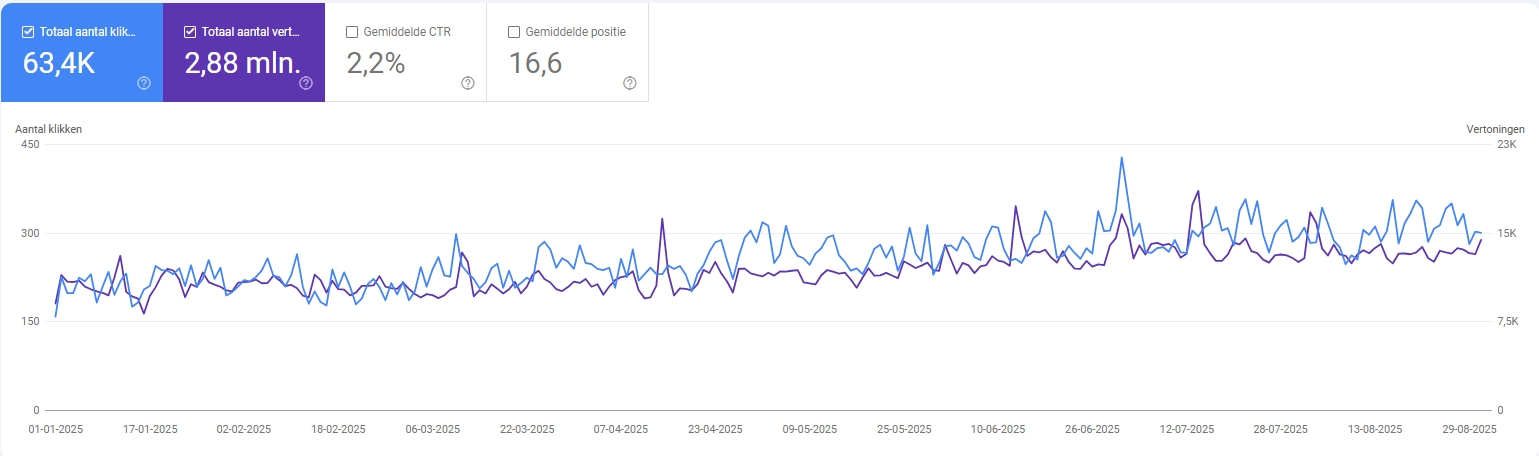Uncheck the Totaal aantal vertoningen checkbox
The image size is (1539, 456).
pyautogui.click(x=190, y=32)
